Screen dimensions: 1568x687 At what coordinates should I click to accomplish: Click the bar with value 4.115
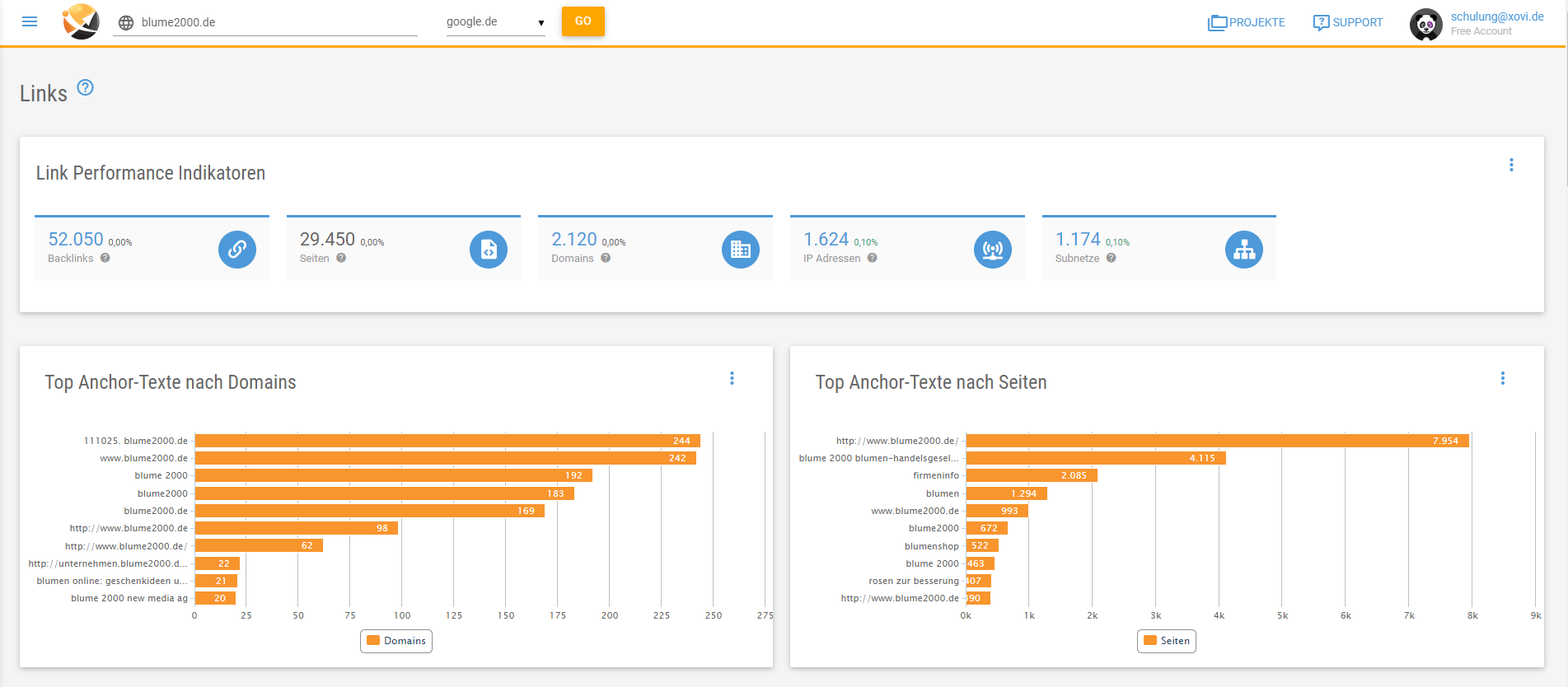[x=1096, y=458]
